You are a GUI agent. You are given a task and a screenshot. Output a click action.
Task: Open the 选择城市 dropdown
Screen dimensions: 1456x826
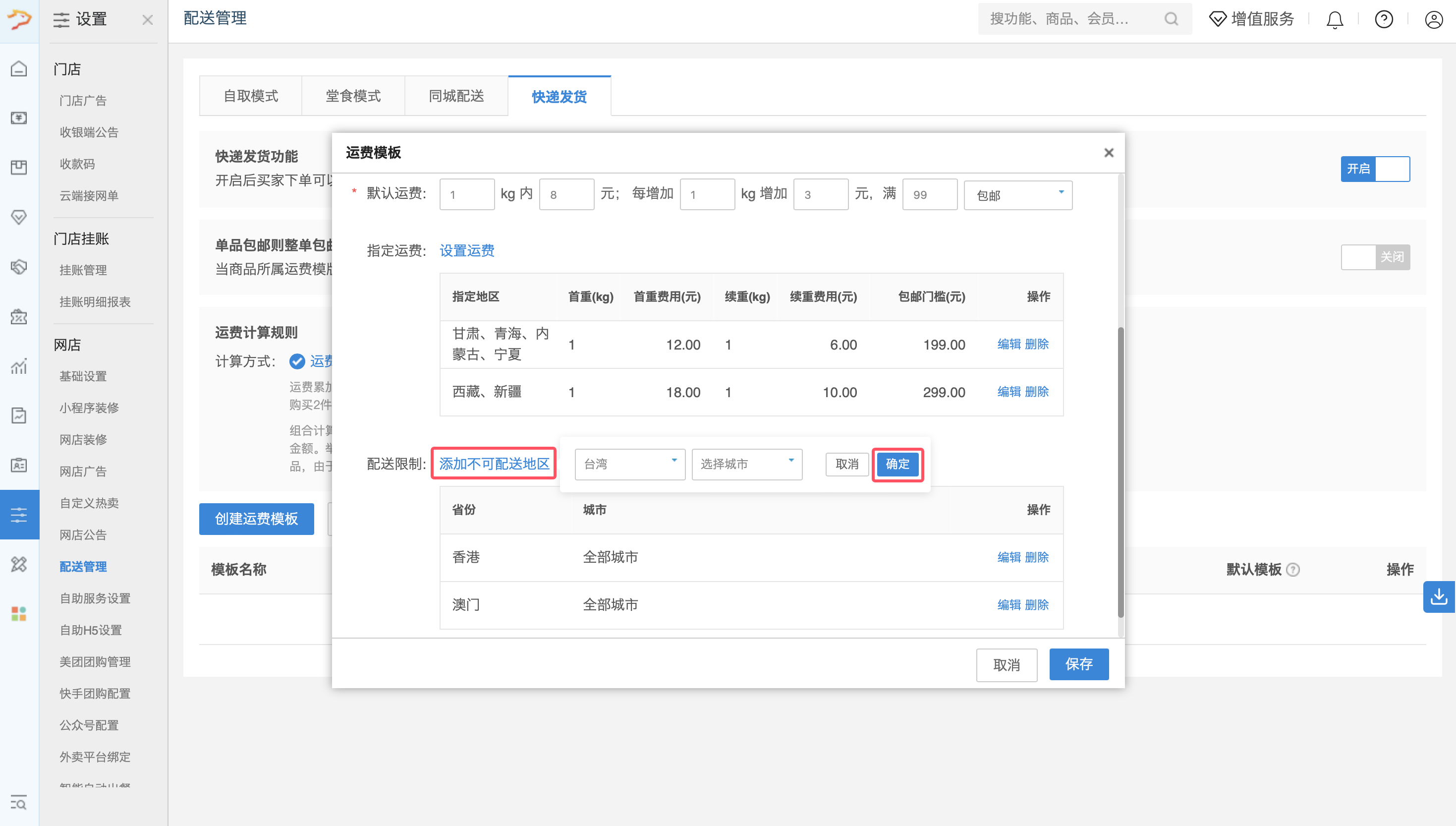pyautogui.click(x=746, y=464)
